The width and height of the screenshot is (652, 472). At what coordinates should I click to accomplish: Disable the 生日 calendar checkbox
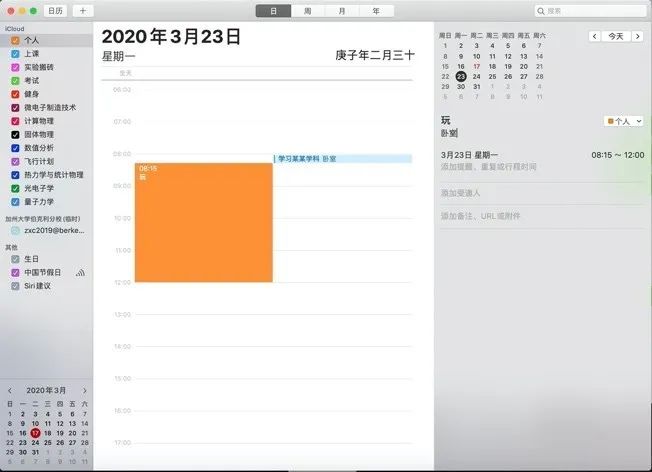pos(15,259)
